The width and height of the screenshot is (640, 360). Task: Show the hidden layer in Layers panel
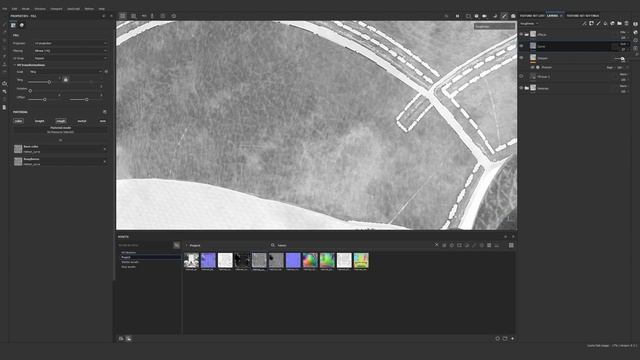(x=521, y=76)
